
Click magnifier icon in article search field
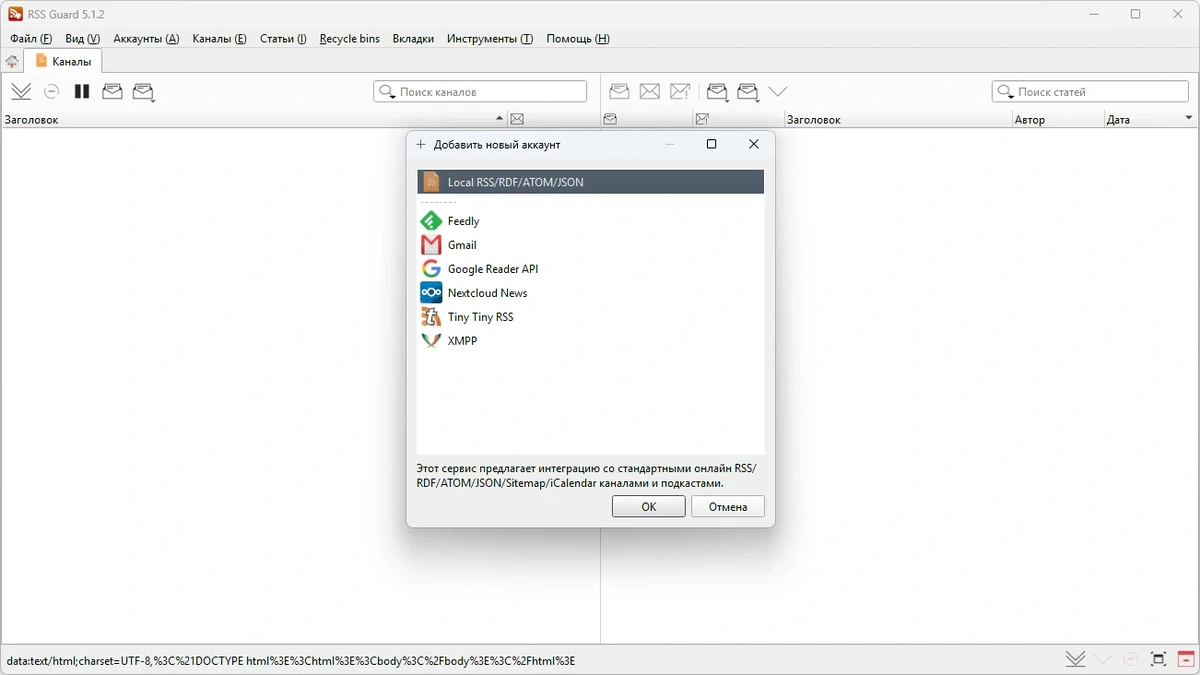[x=1006, y=92]
